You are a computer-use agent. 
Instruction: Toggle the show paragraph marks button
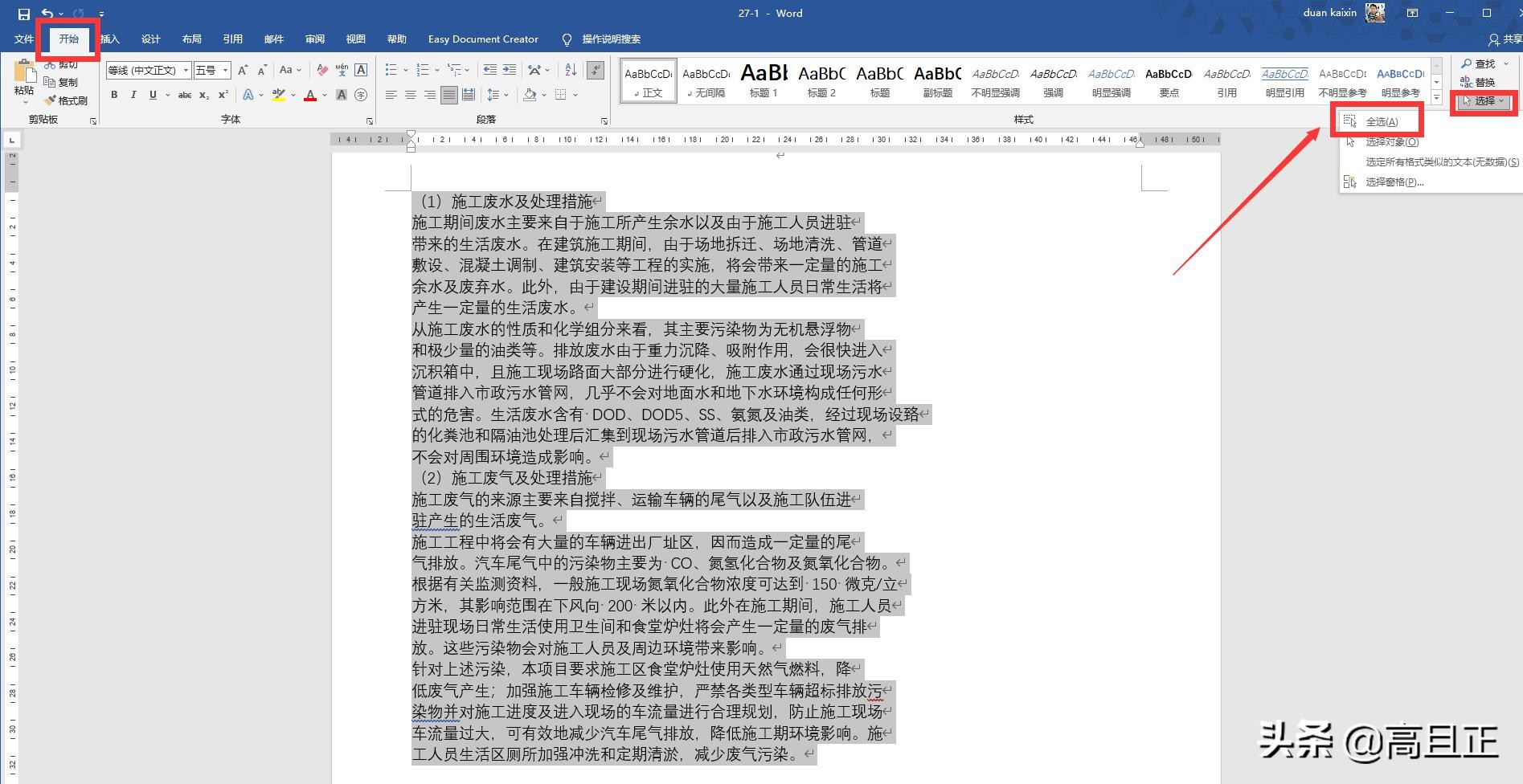click(x=595, y=70)
